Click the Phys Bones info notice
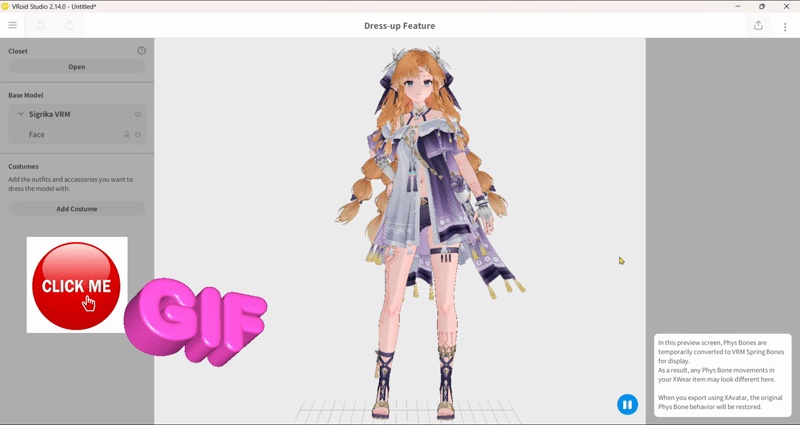Viewport: 800px width, 425px height. [722, 375]
